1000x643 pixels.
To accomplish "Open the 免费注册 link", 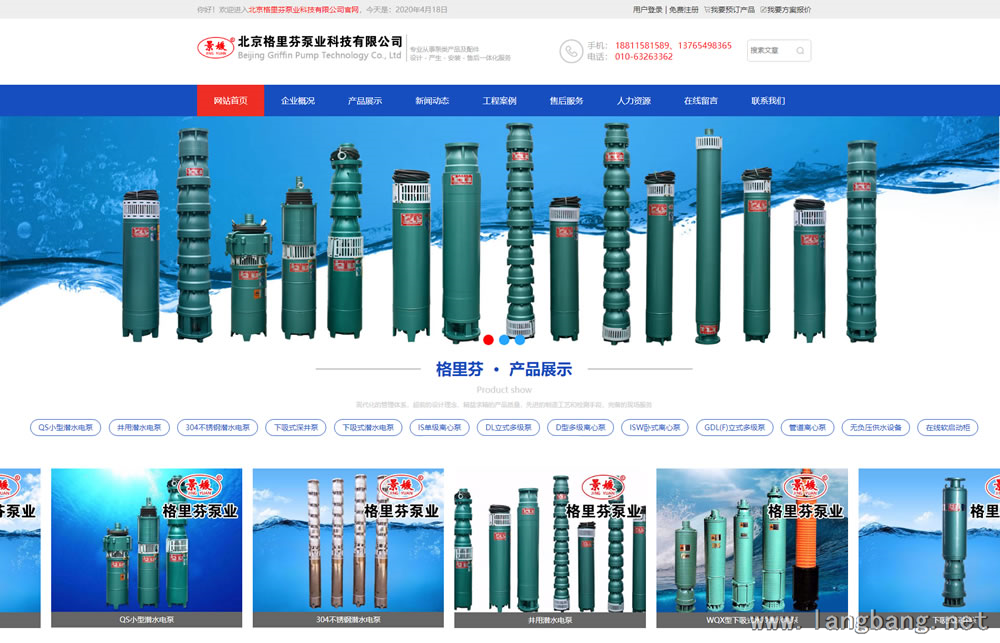I will point(684,10).
